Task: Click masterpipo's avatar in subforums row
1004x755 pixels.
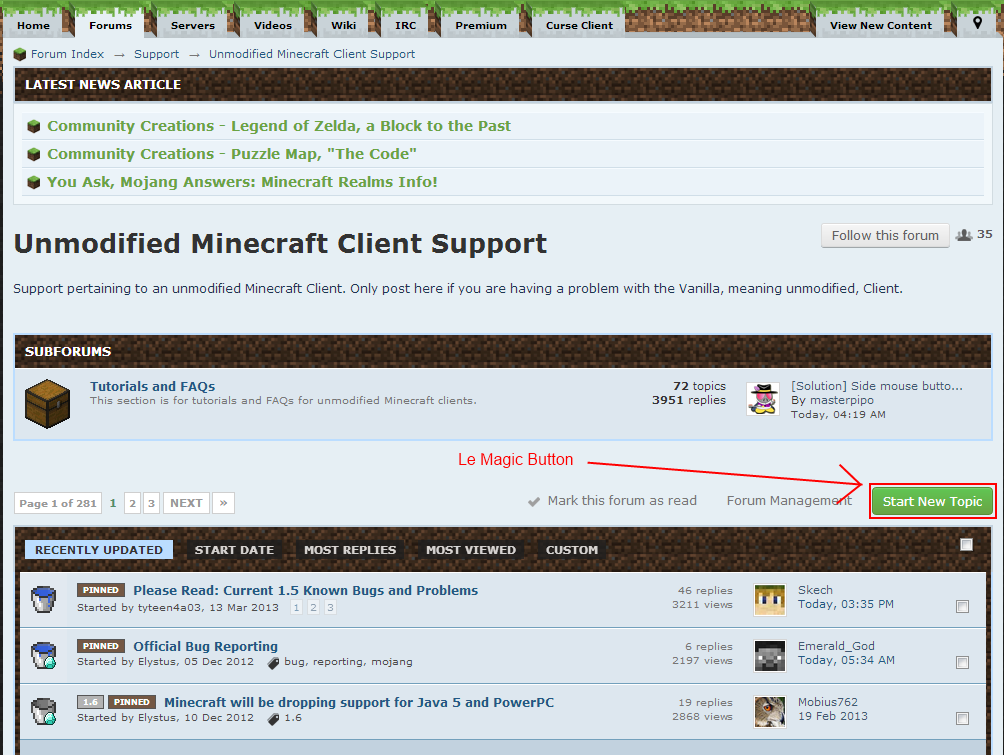Action: tap(763, 399)
